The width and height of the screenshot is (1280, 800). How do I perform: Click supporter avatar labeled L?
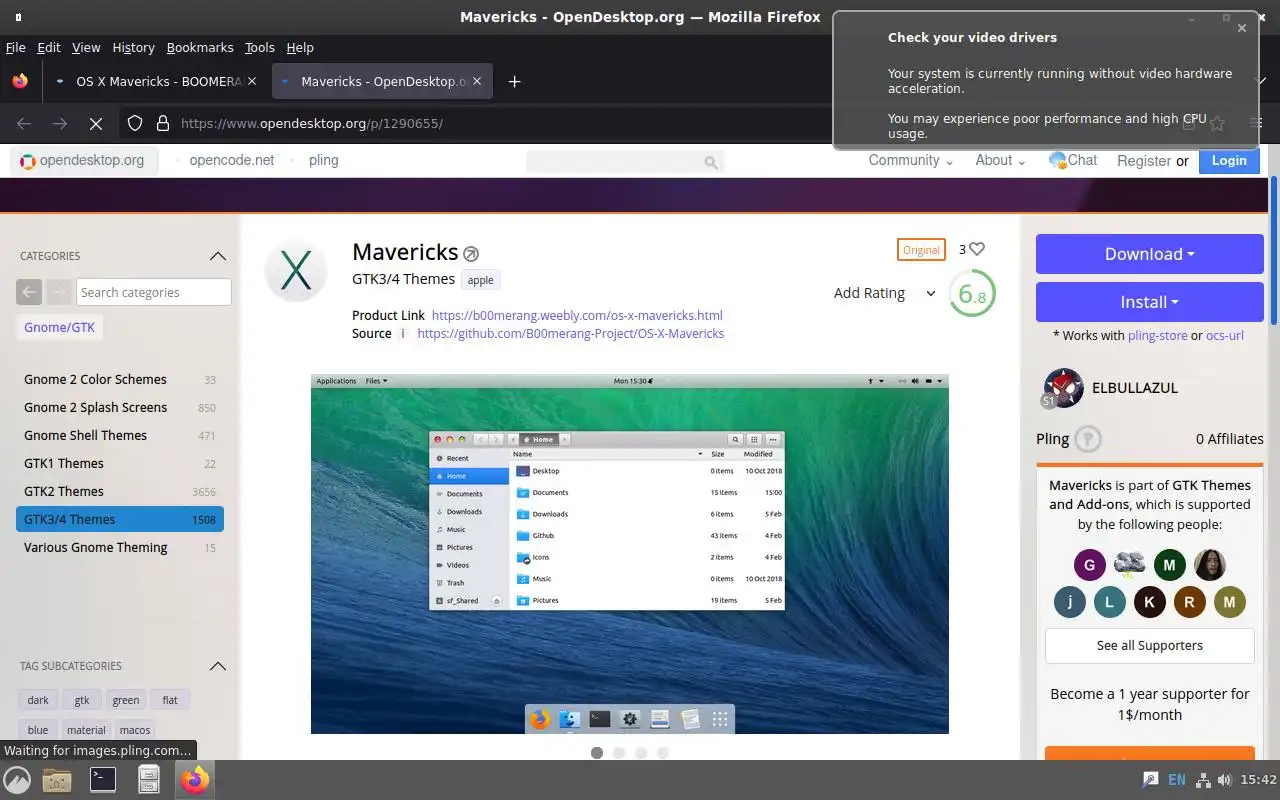(x=1110, y=602)
